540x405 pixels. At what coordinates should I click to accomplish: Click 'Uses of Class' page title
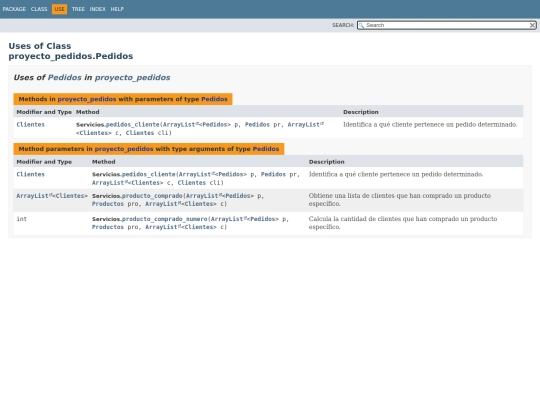coord(40,46)
